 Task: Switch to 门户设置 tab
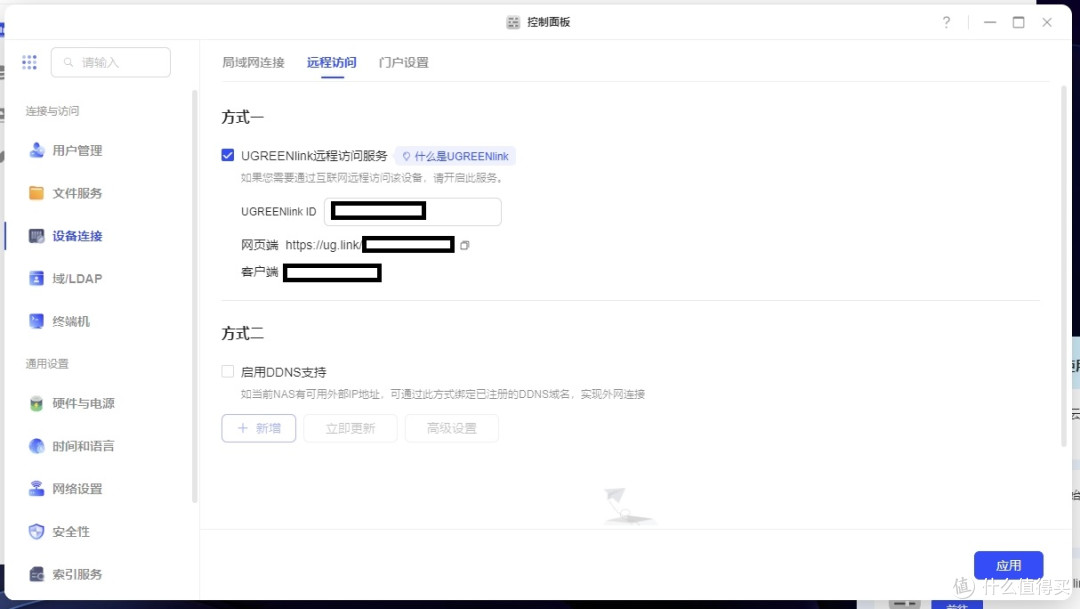tap(404, 62)
